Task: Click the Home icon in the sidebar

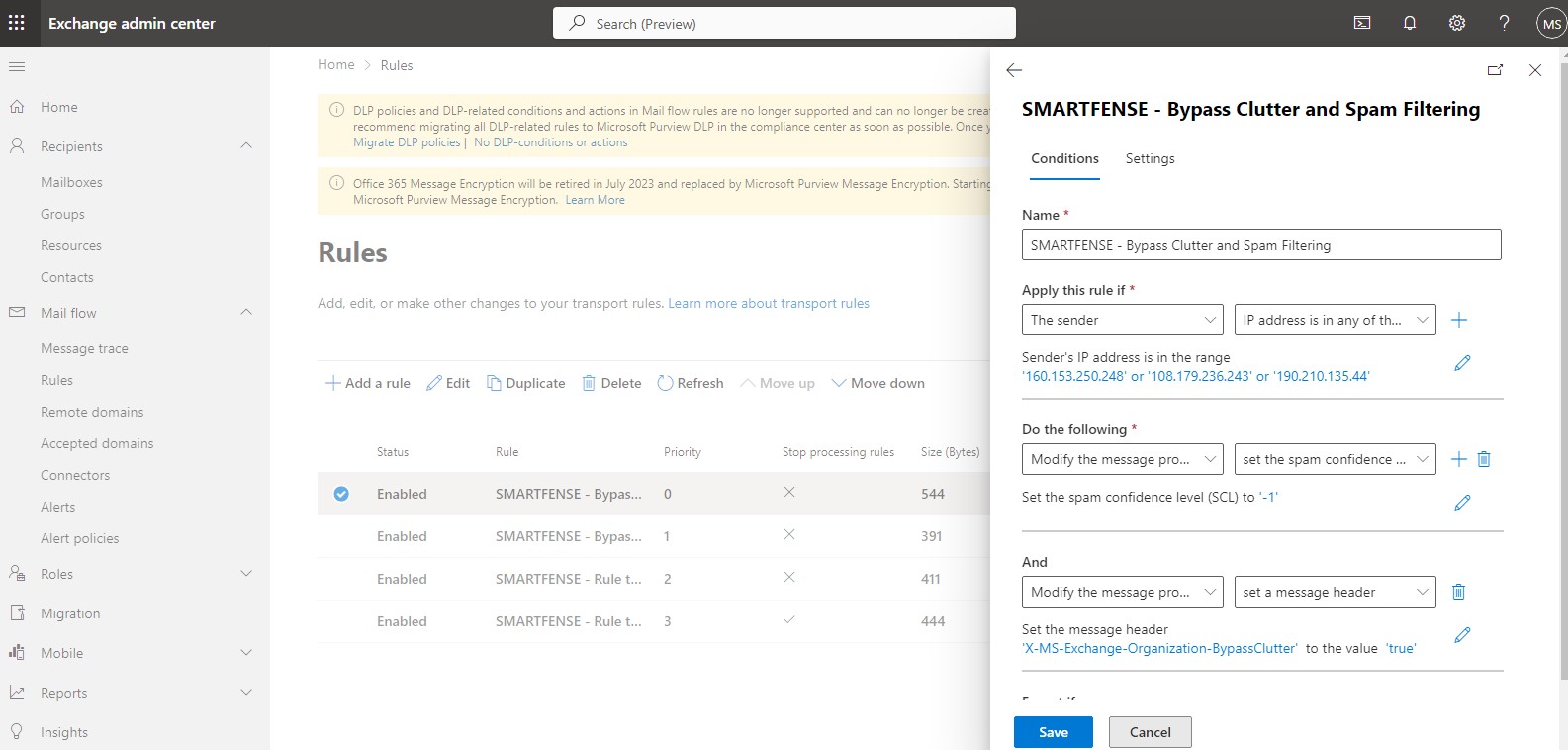Action: point(17,107)
